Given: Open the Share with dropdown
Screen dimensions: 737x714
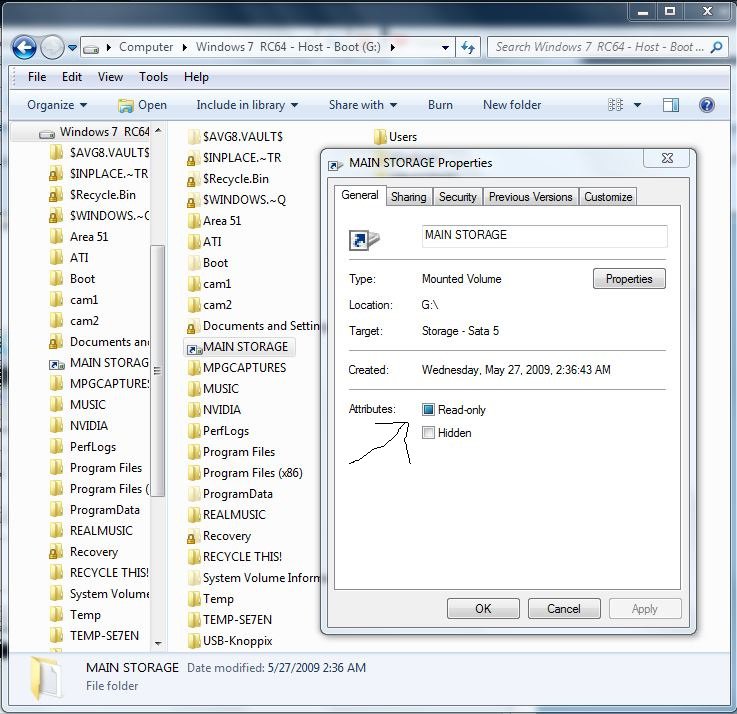Looking at the screenshot, I should coord(363,105).
